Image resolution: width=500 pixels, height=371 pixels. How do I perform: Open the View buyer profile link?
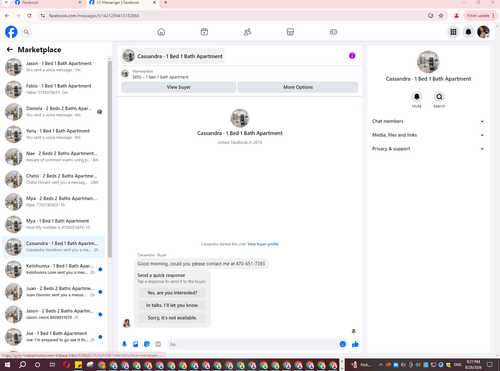[x=263, y=244]
